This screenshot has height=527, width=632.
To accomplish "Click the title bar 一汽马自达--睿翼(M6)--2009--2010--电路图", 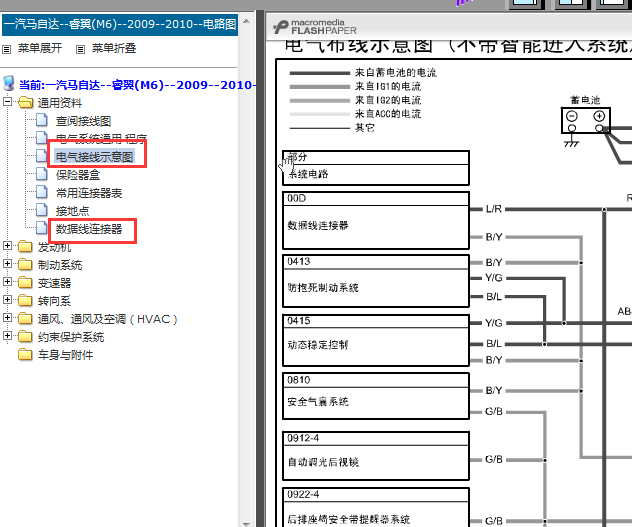I will tap(120, 25).
